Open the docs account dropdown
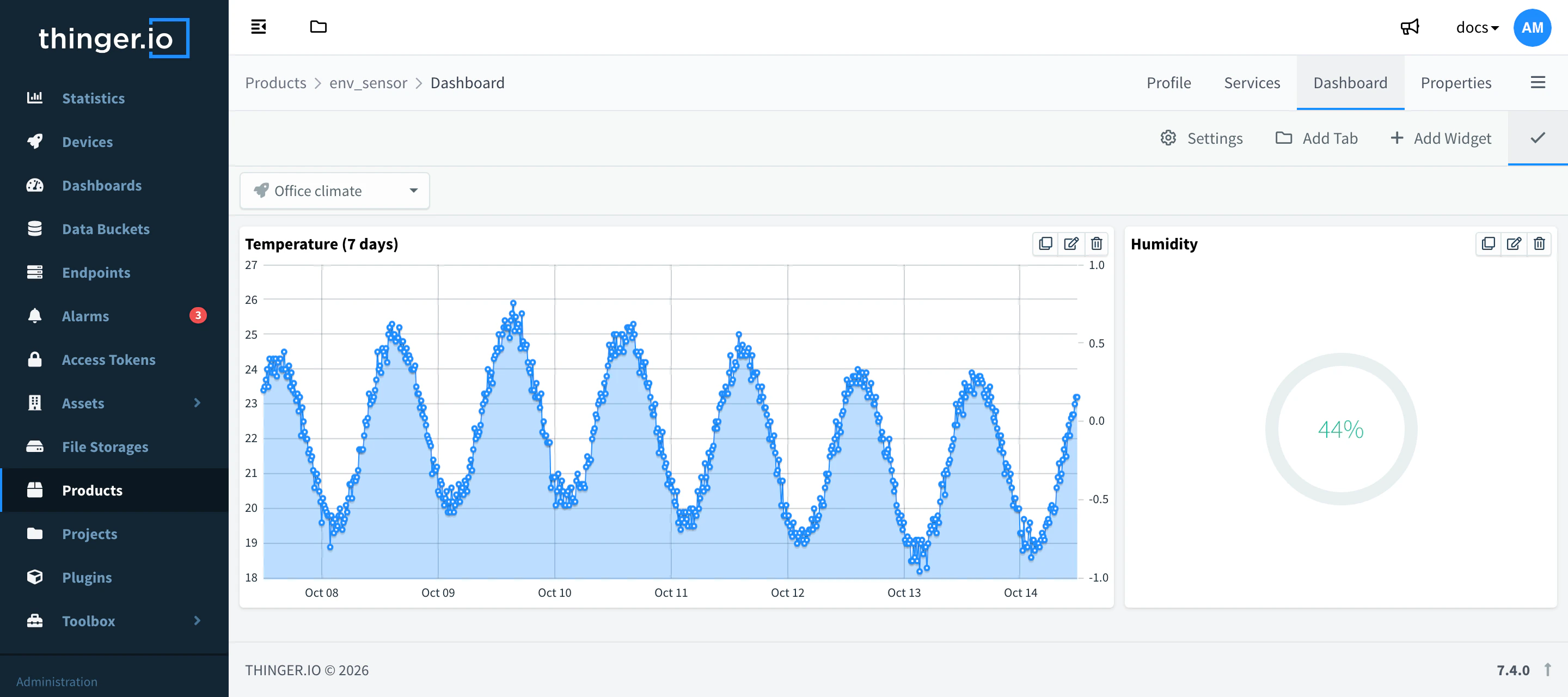 point(1477,27)
